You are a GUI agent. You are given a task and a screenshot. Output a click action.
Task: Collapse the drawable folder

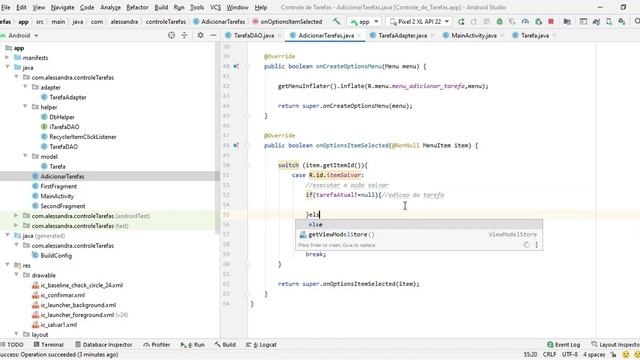click(x=16, y=275)
